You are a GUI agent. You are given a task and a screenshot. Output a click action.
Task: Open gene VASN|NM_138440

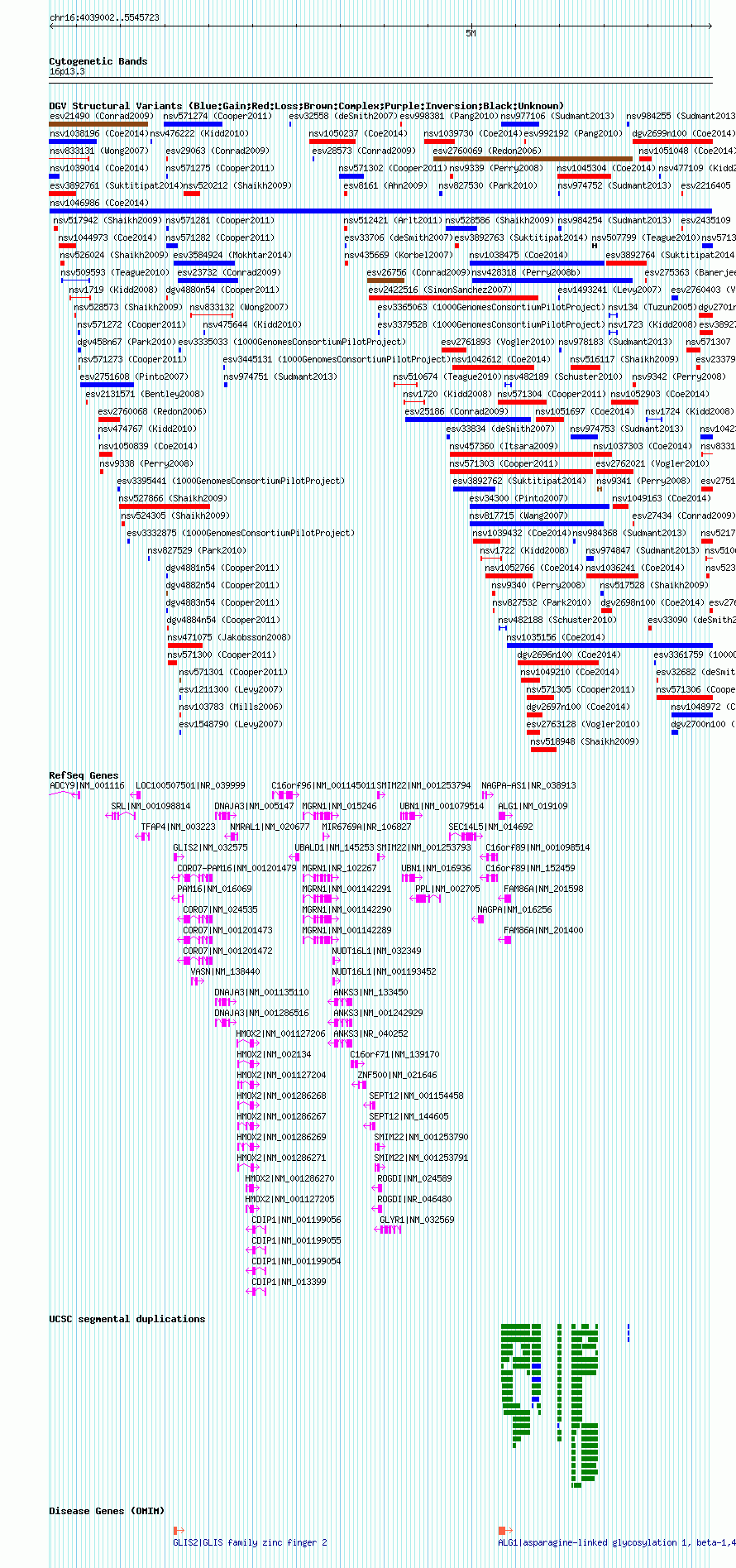coord(225,971)
